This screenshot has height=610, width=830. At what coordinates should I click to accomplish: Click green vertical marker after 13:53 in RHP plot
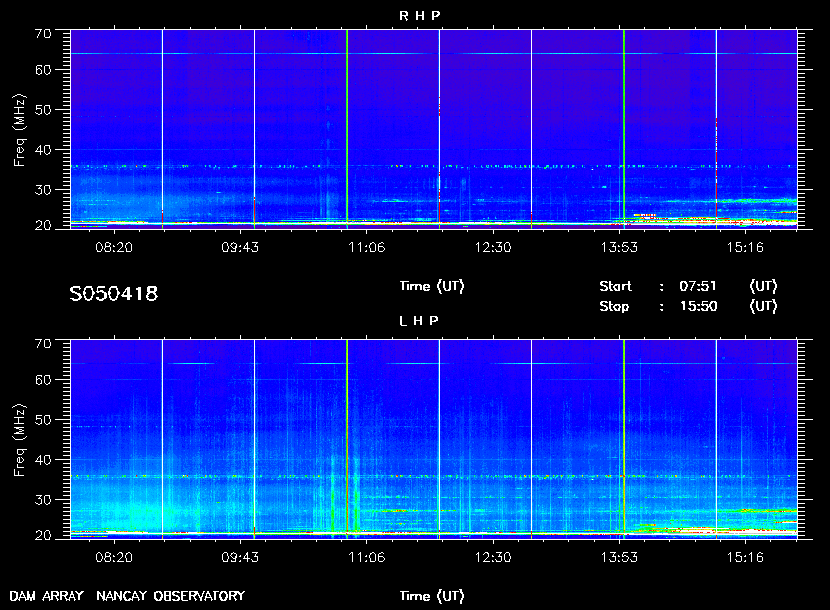point(624,129)
